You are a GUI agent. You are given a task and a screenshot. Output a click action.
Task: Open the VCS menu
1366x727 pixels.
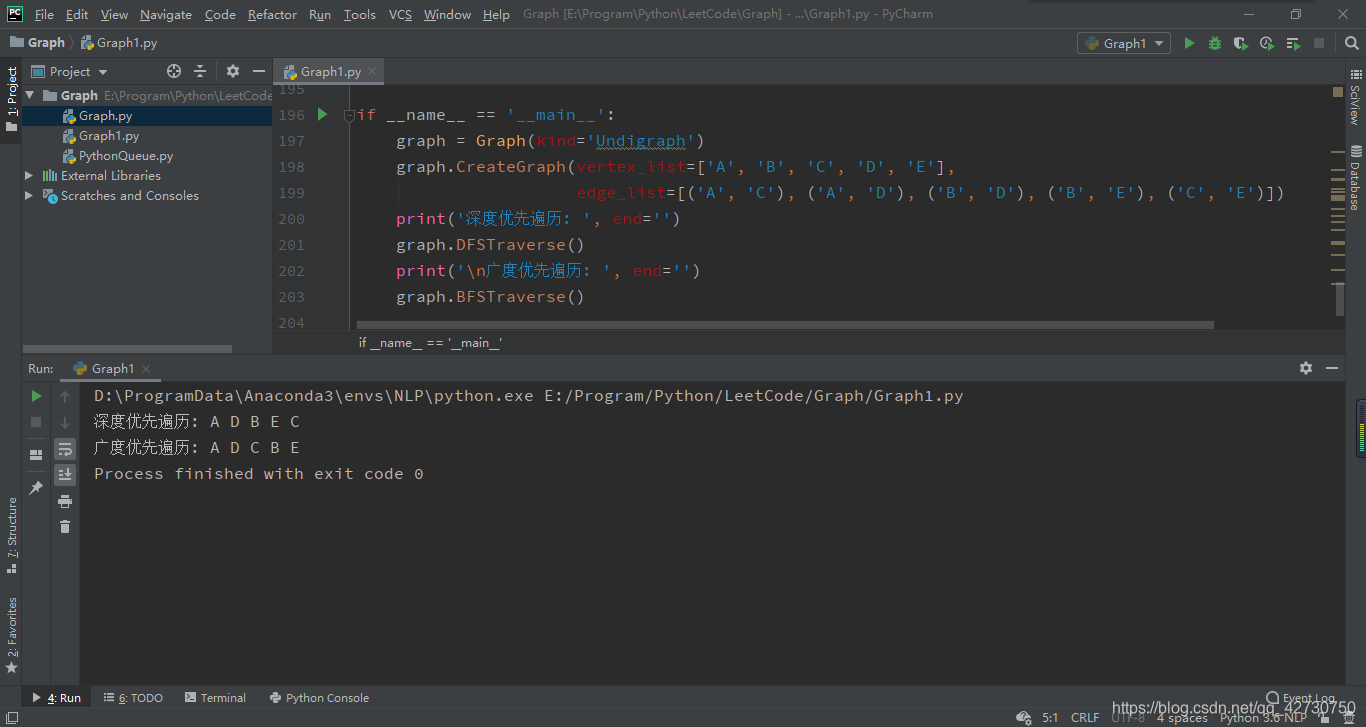(x=400, y=14)
